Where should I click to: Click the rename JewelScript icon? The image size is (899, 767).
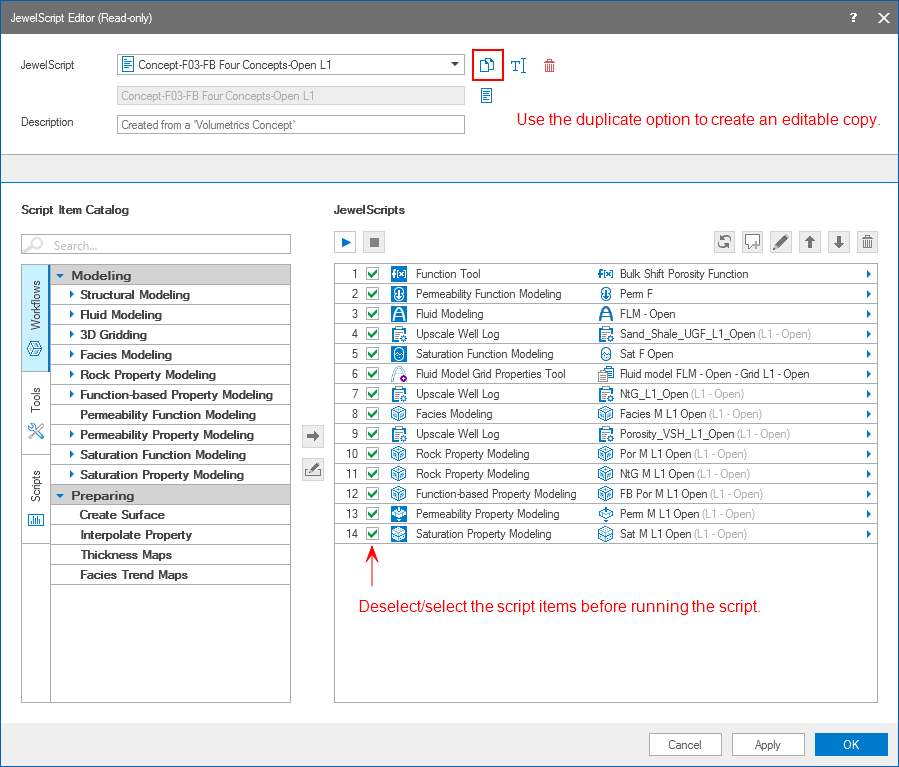[x=518, y=65]
